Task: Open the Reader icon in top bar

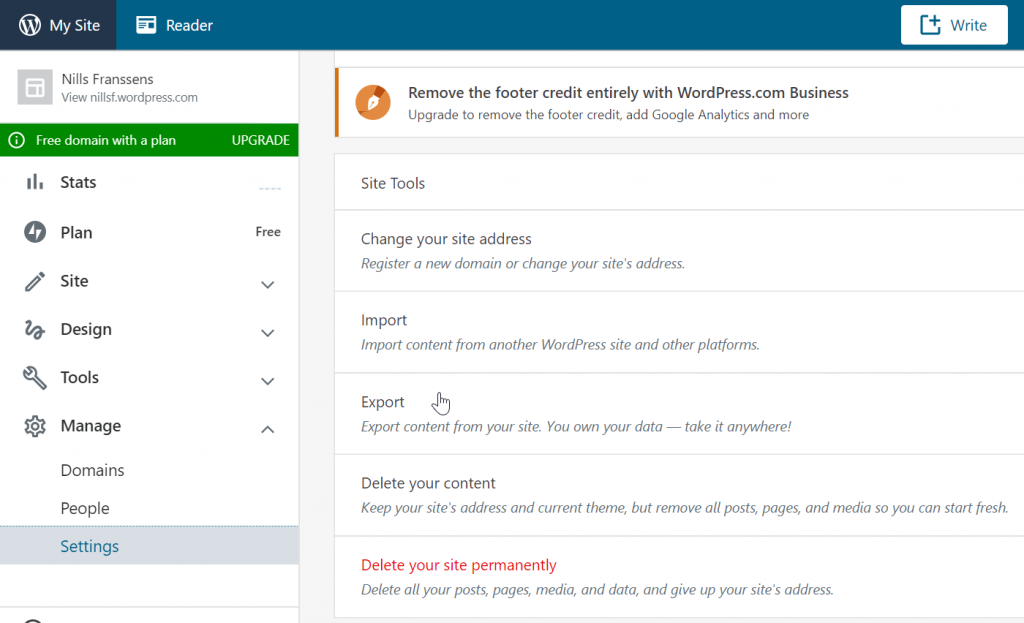Action: point(146,25)
